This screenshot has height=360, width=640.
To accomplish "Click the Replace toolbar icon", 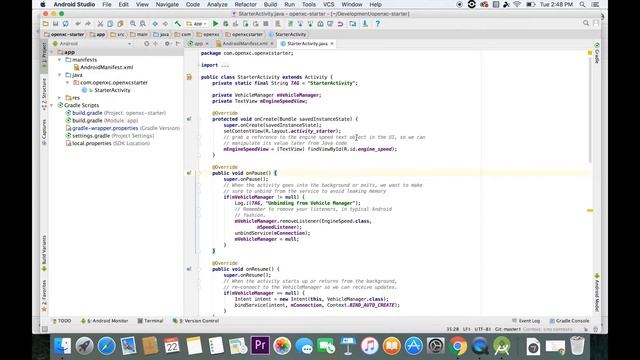I will coord(142,24).
